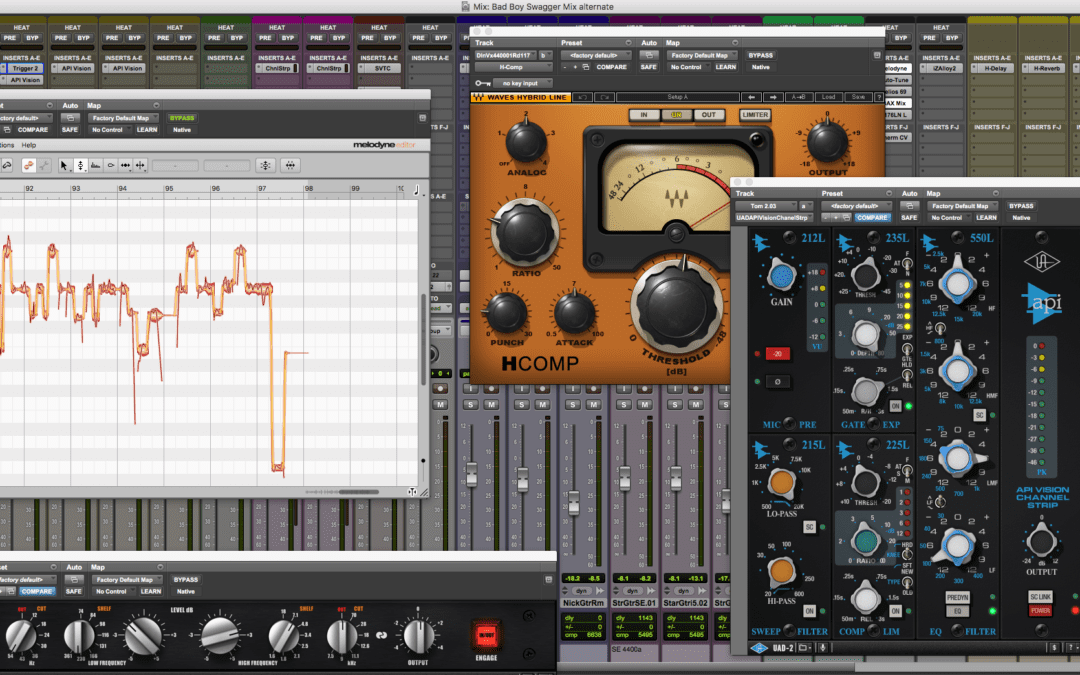
Task: Open the H-Comp Map menu arrow
Action: [735, 43]
